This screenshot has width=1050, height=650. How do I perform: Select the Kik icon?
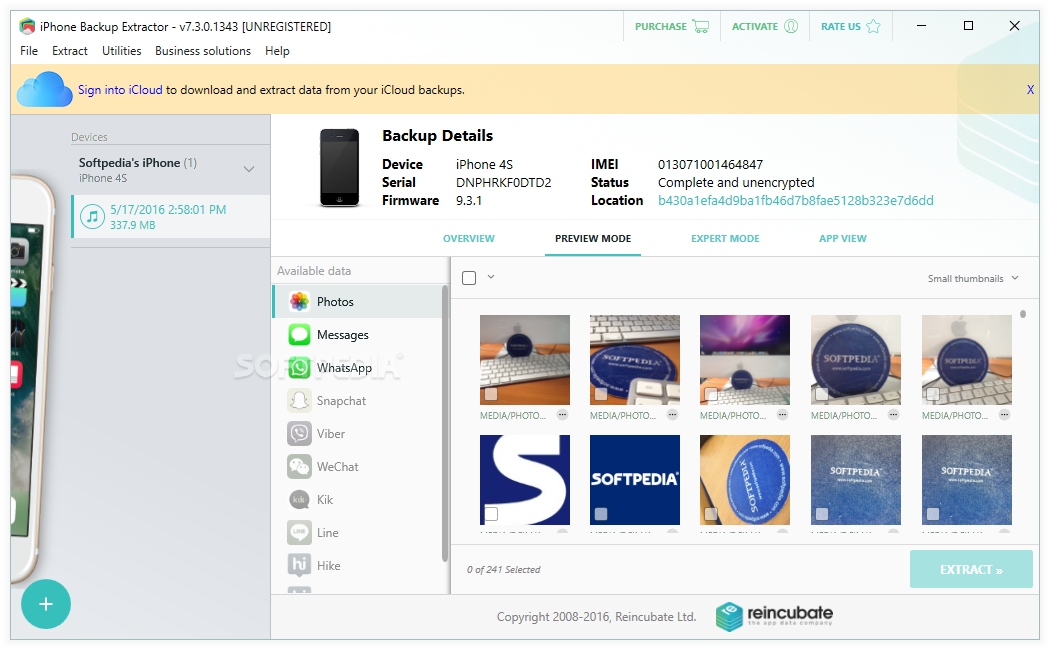299,499
